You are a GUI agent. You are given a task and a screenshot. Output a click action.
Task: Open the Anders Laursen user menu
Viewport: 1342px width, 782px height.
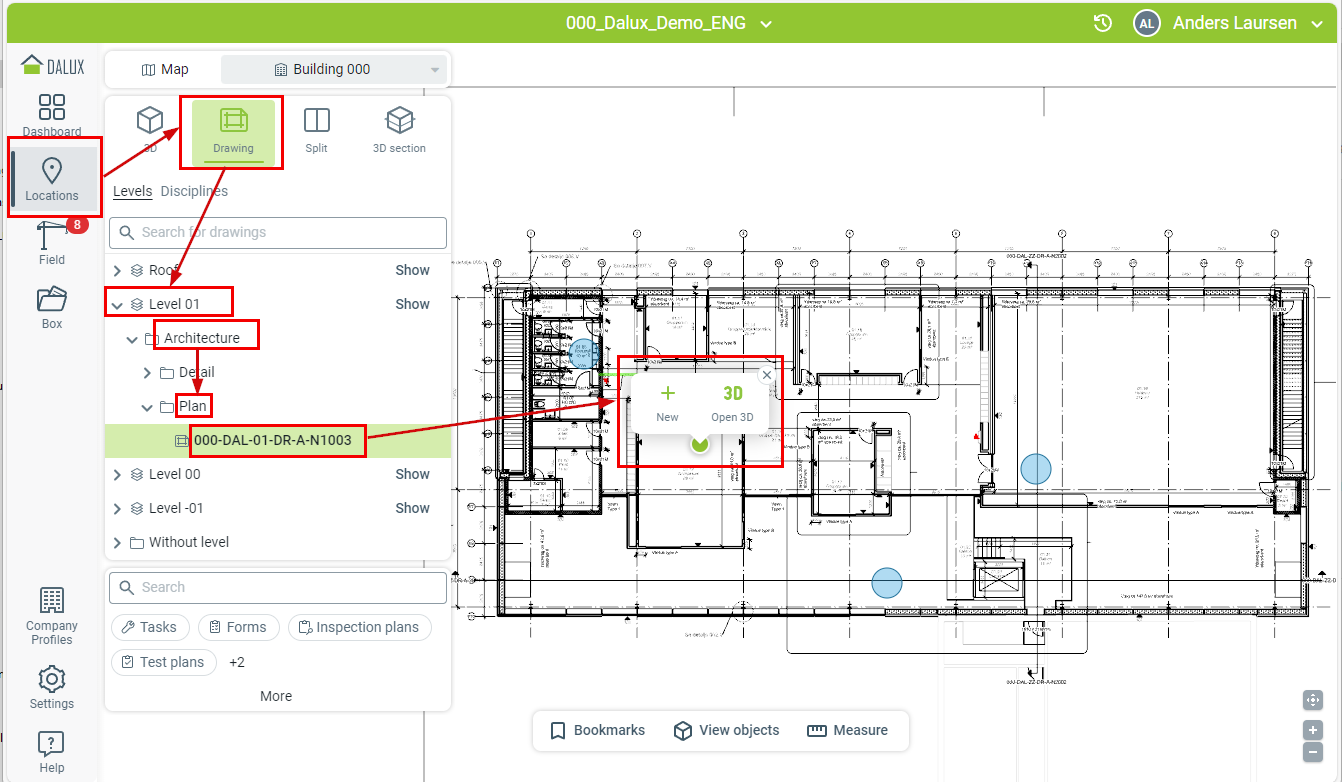coord(1248,23)
